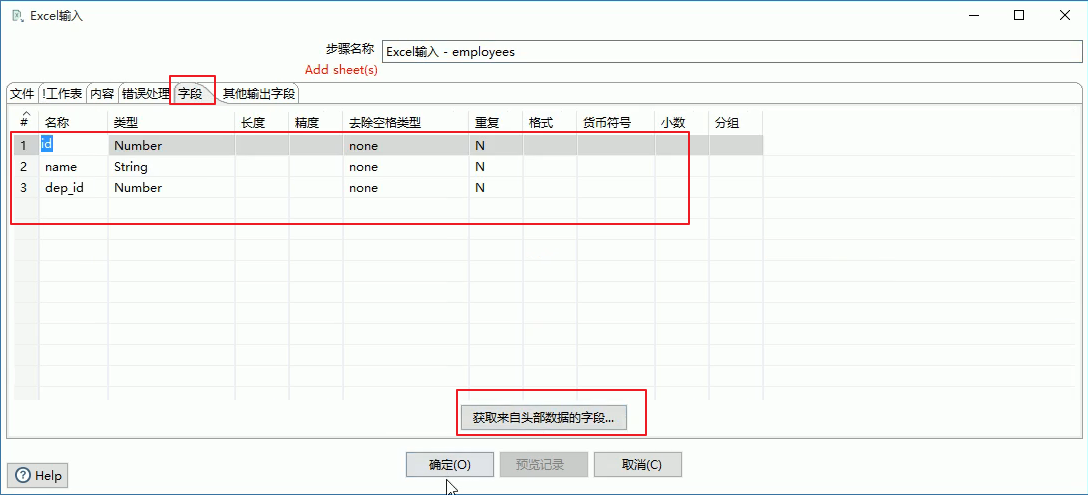Viewport: 1088px width, 495px height.
Task: Click Number type cell in dep_id row
Action: coord(171,187)
